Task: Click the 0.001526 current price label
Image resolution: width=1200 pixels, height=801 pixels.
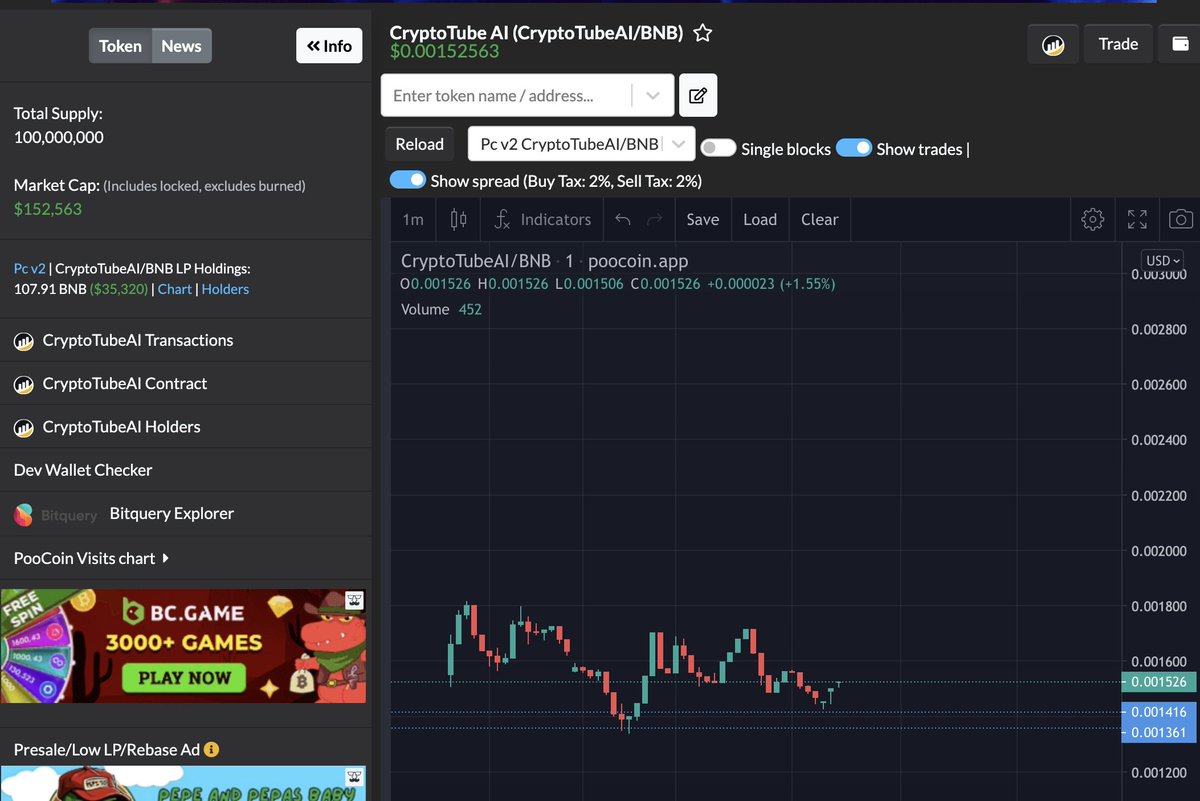Action: point(1159,682)
